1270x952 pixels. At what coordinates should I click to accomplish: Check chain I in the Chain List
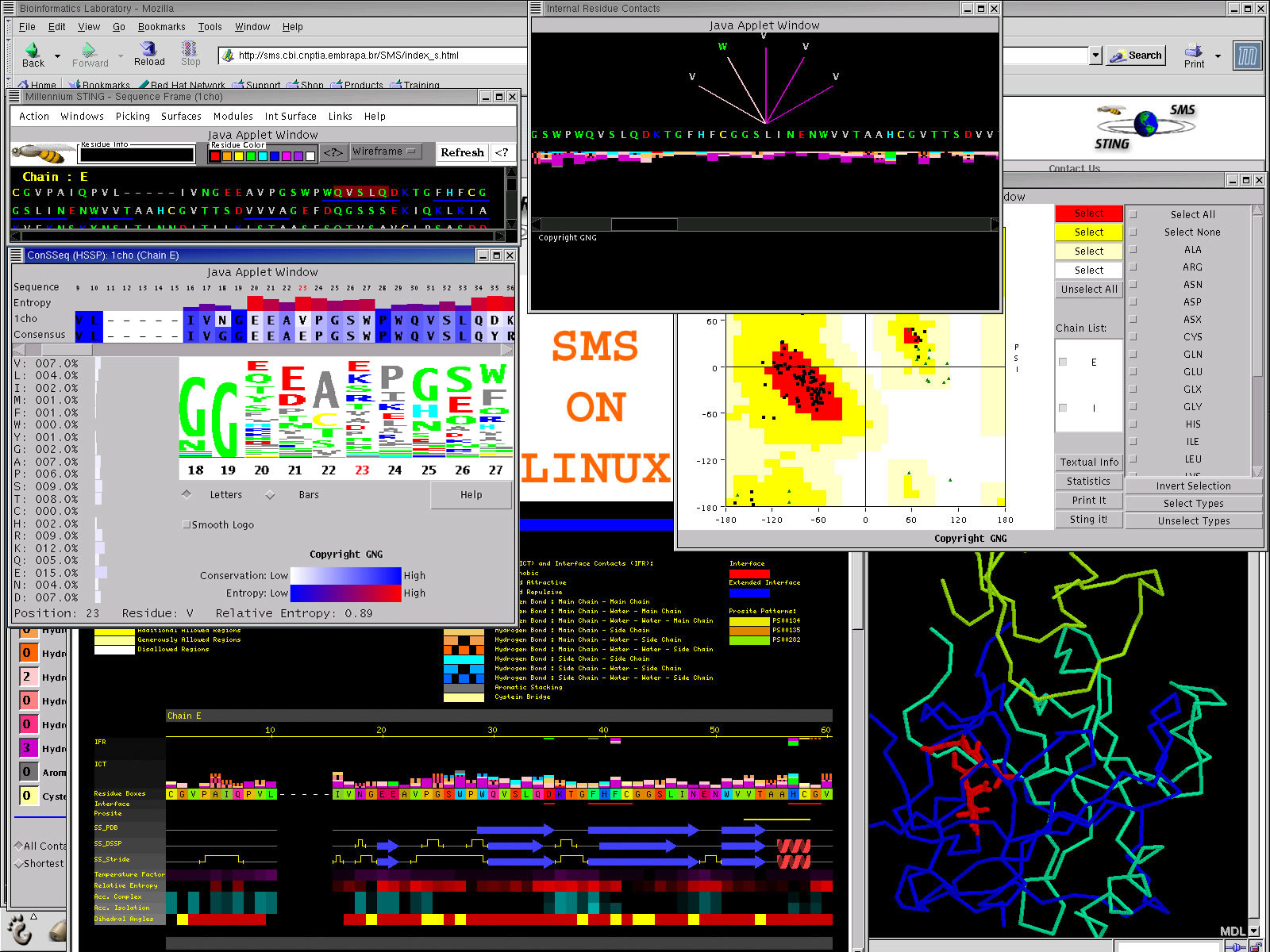pos(1063,408)
